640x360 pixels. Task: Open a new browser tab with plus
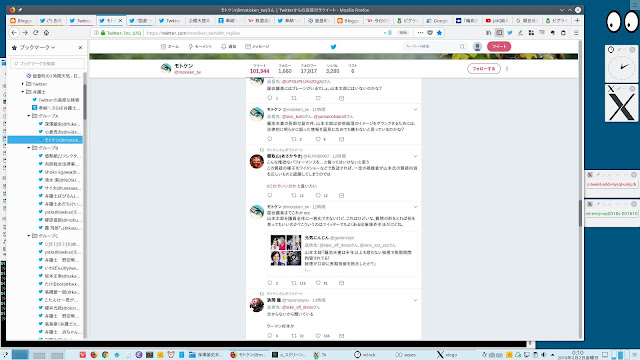pos(577,20)
